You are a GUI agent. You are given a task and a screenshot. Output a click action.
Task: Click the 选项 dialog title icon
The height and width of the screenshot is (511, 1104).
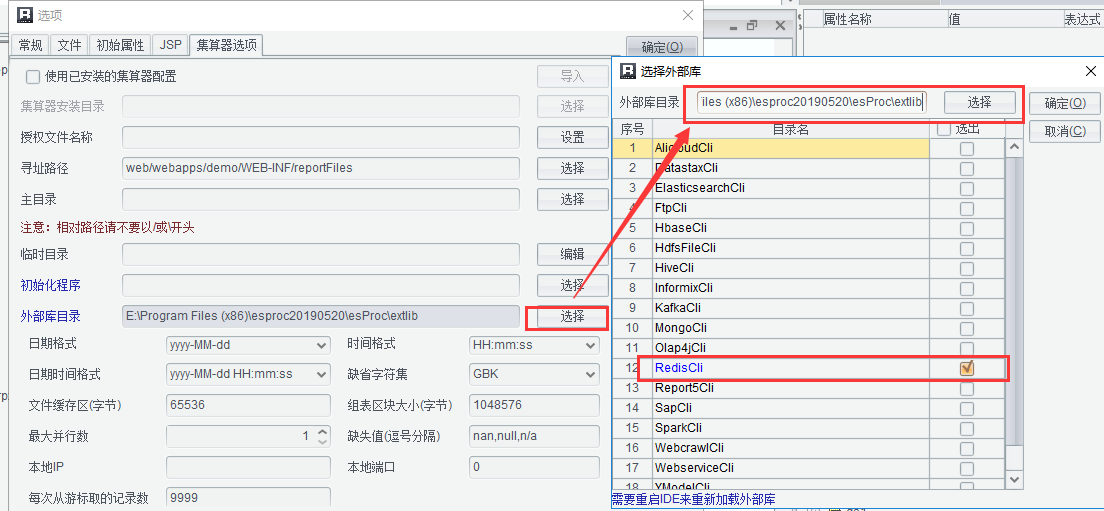[25, 15]
